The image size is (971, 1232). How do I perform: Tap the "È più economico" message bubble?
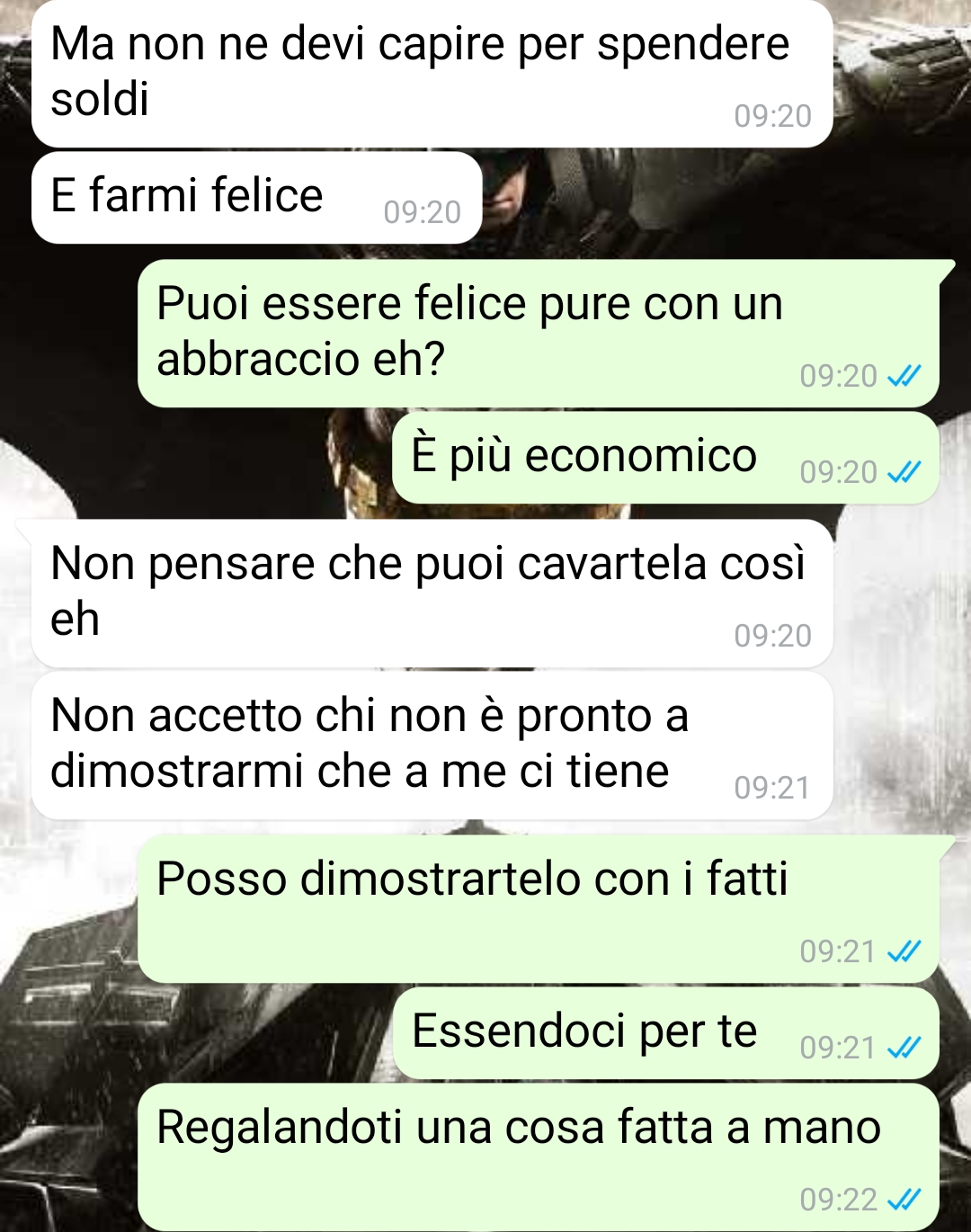click(x=666, y=457)
